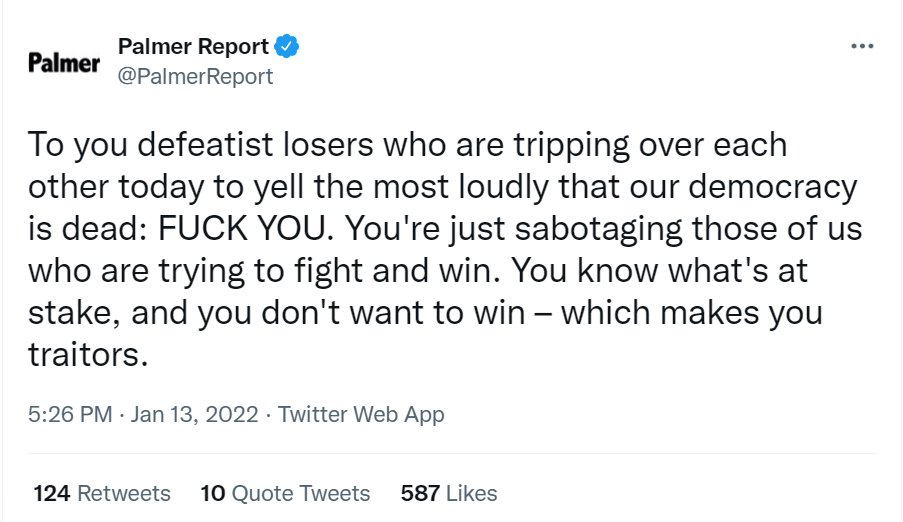
Task: View the 124 Retweets list
Action: 102,493
